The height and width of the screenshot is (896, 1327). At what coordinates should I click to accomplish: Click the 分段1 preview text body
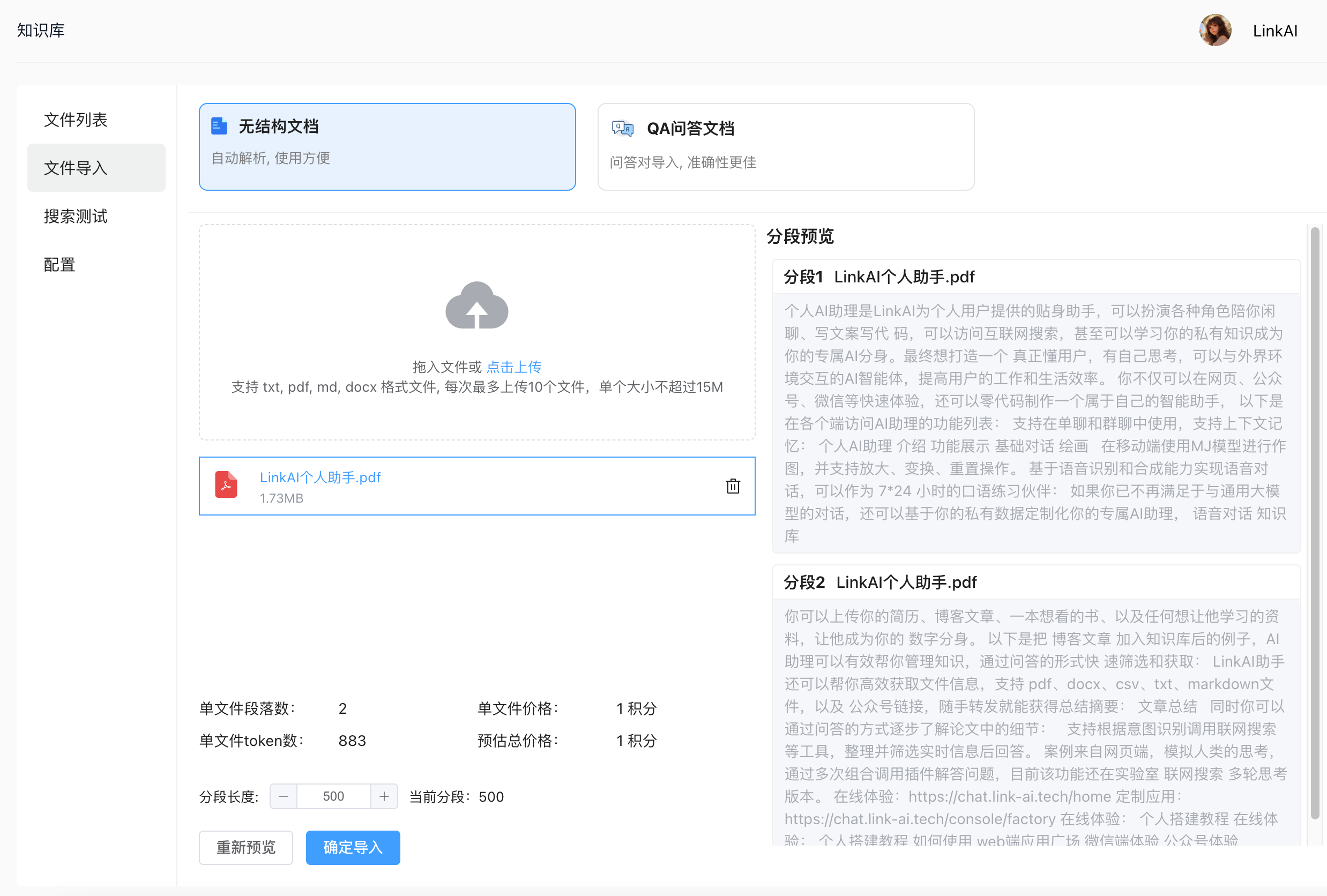(1035, 423)
